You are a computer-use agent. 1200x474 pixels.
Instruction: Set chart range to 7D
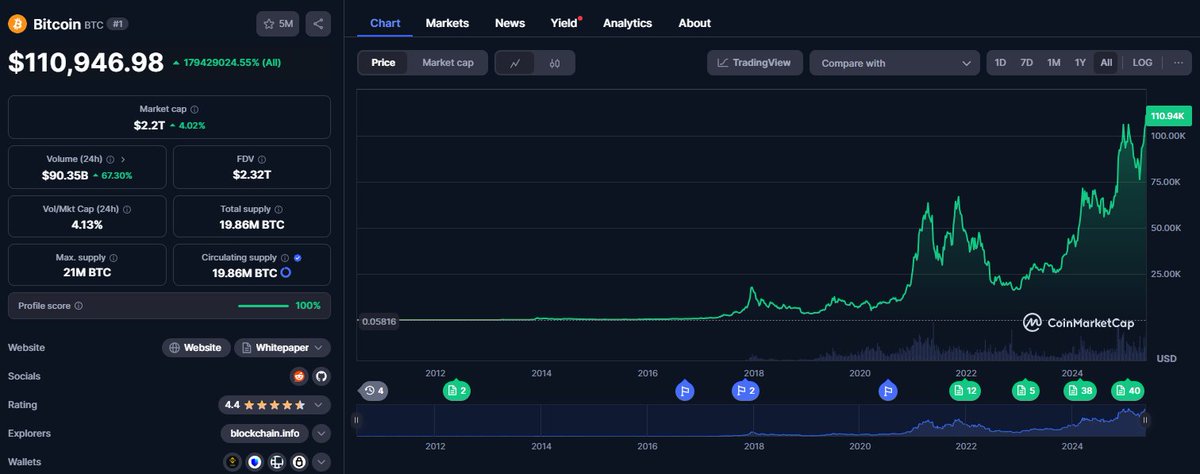pyautogui.click(x=1027, y=62)
